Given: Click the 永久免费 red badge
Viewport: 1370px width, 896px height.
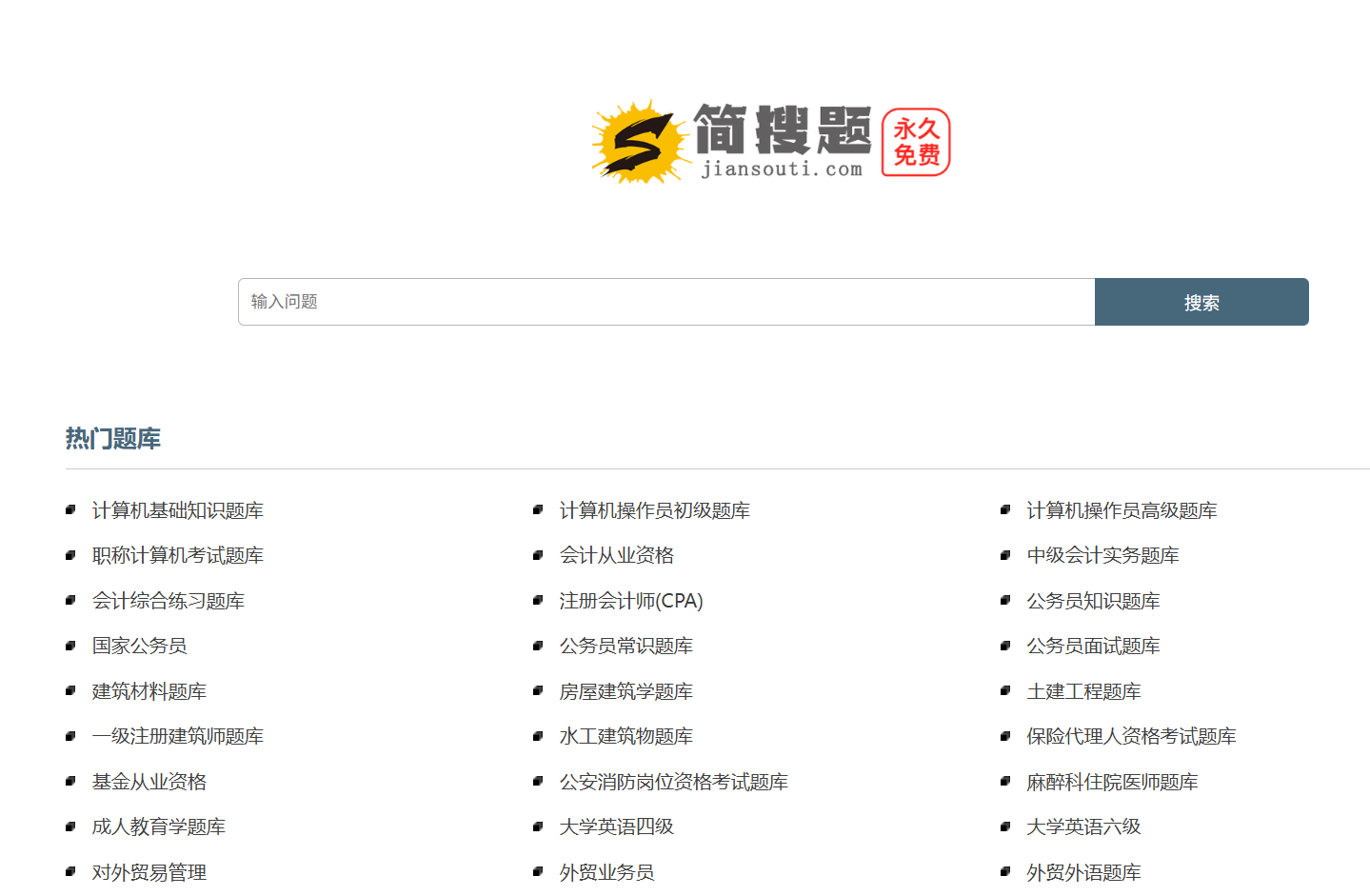Looking at the screenshot, I should pos(916,143).
